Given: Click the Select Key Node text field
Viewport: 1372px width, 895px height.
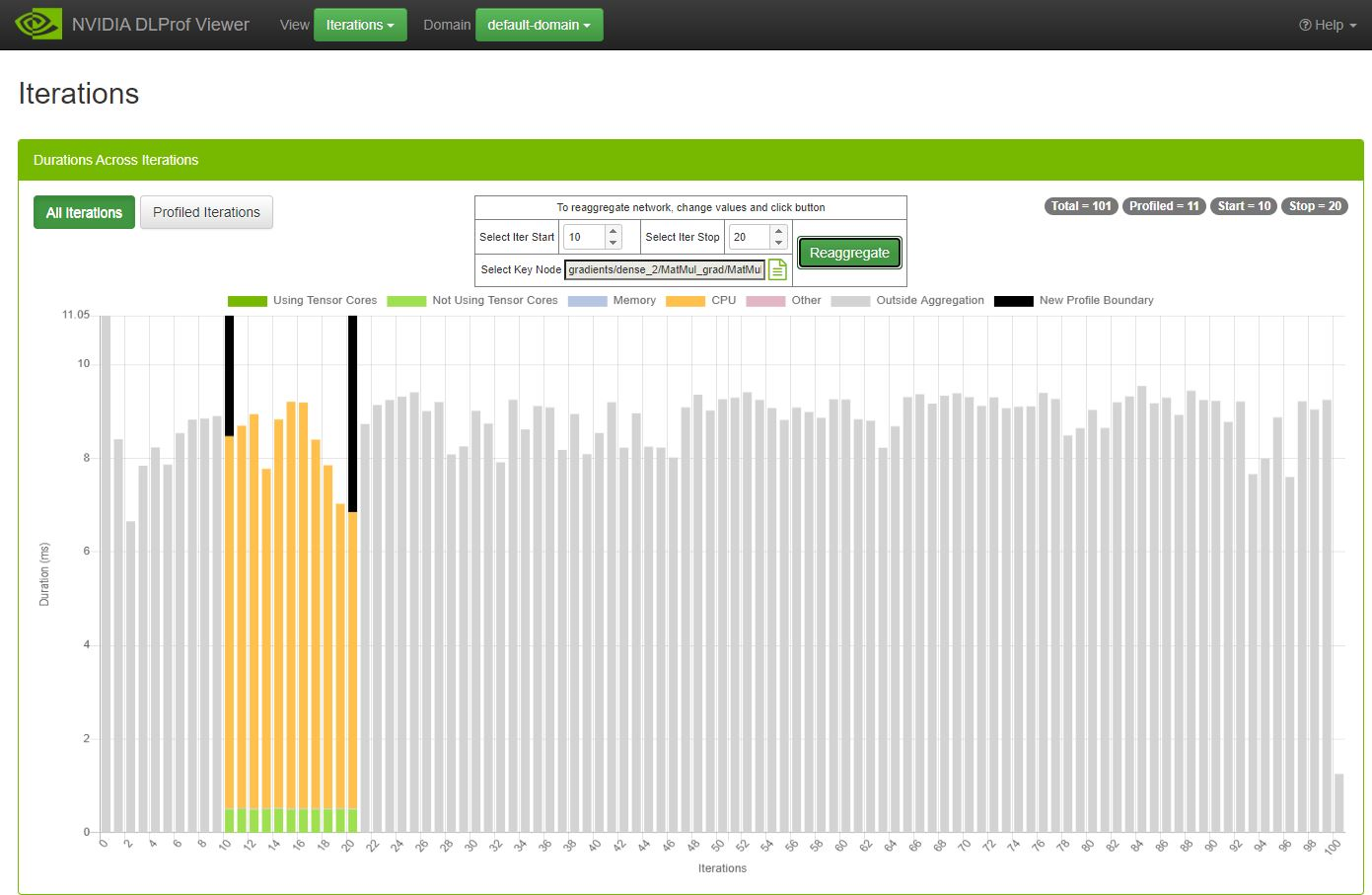Looking at the screenshot, I should [665, 269].
